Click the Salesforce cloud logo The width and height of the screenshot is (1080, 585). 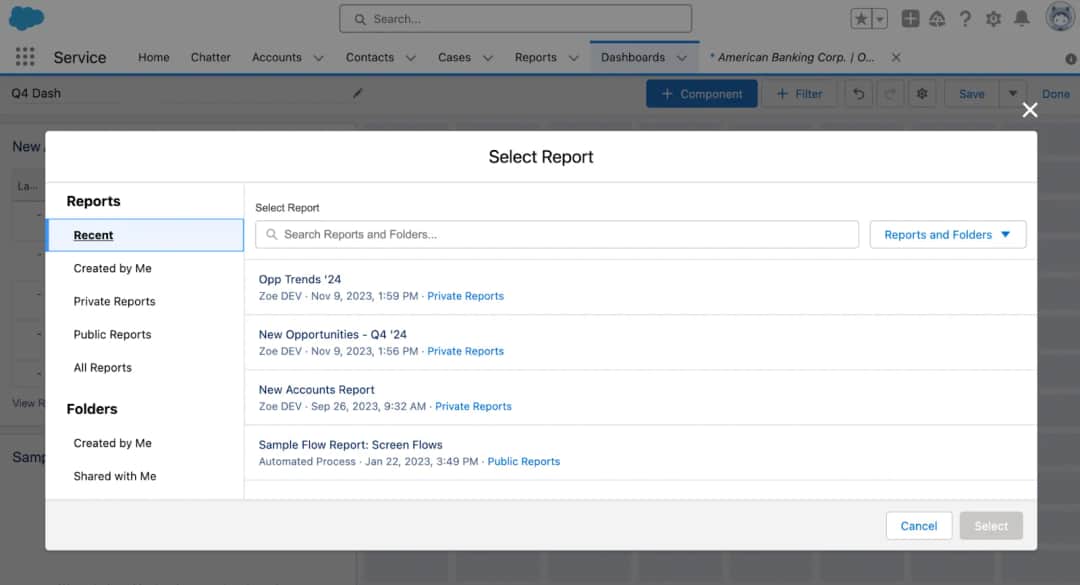26,18
